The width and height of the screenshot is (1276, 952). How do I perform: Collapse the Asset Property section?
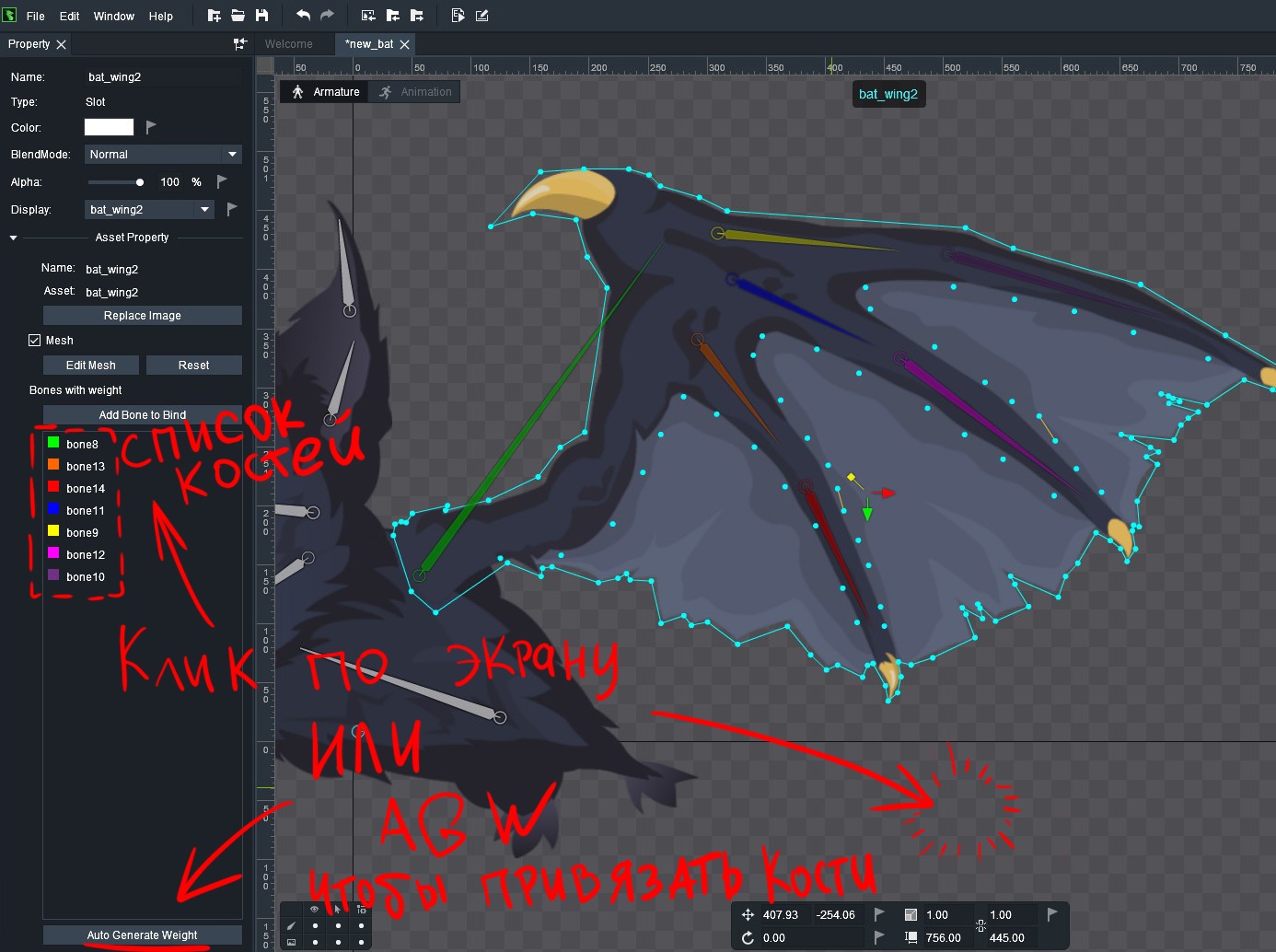tap(13, 238)
